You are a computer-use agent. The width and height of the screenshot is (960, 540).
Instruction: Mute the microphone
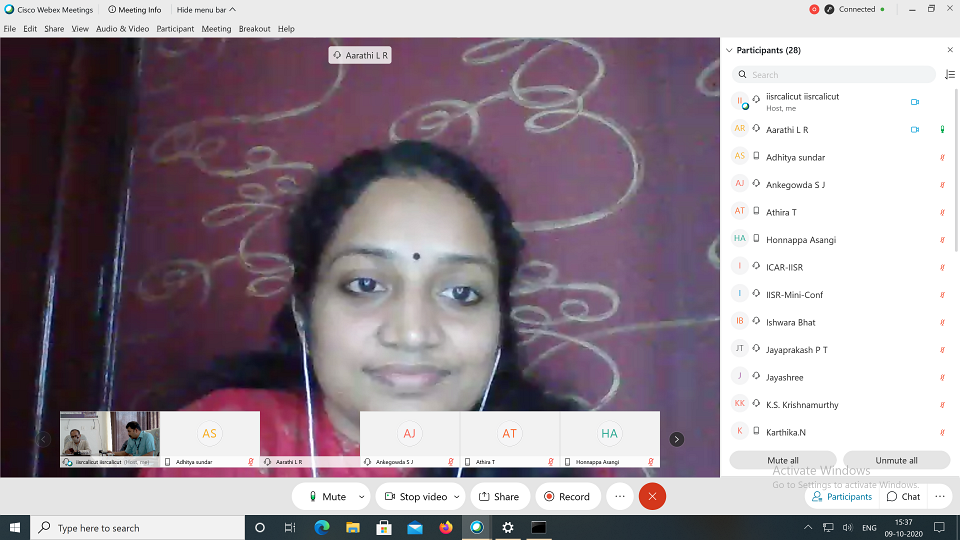[326, 496]
